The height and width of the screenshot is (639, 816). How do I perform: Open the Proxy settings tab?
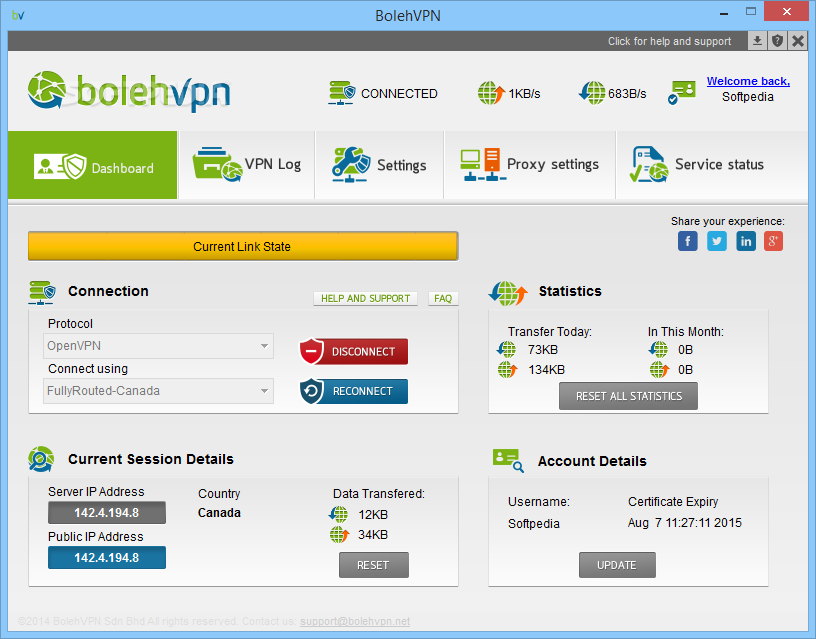(530, 165)
